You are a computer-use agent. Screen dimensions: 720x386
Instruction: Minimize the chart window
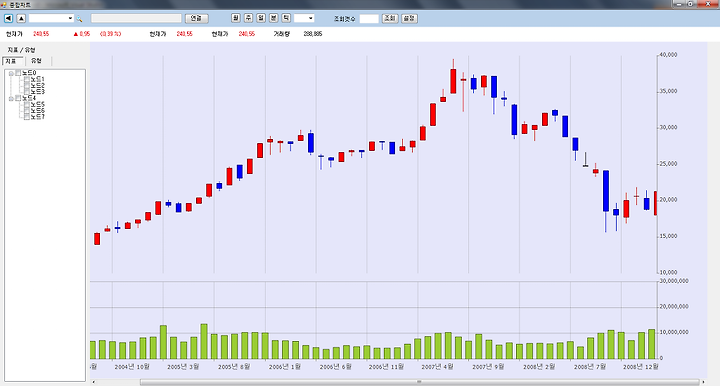[x=680, y=4]
